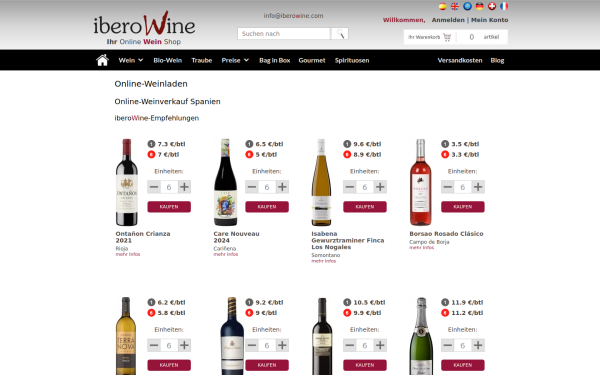Screen dimensions: 600x375
Task: Click the iberoWine logo
Action: 144,28
